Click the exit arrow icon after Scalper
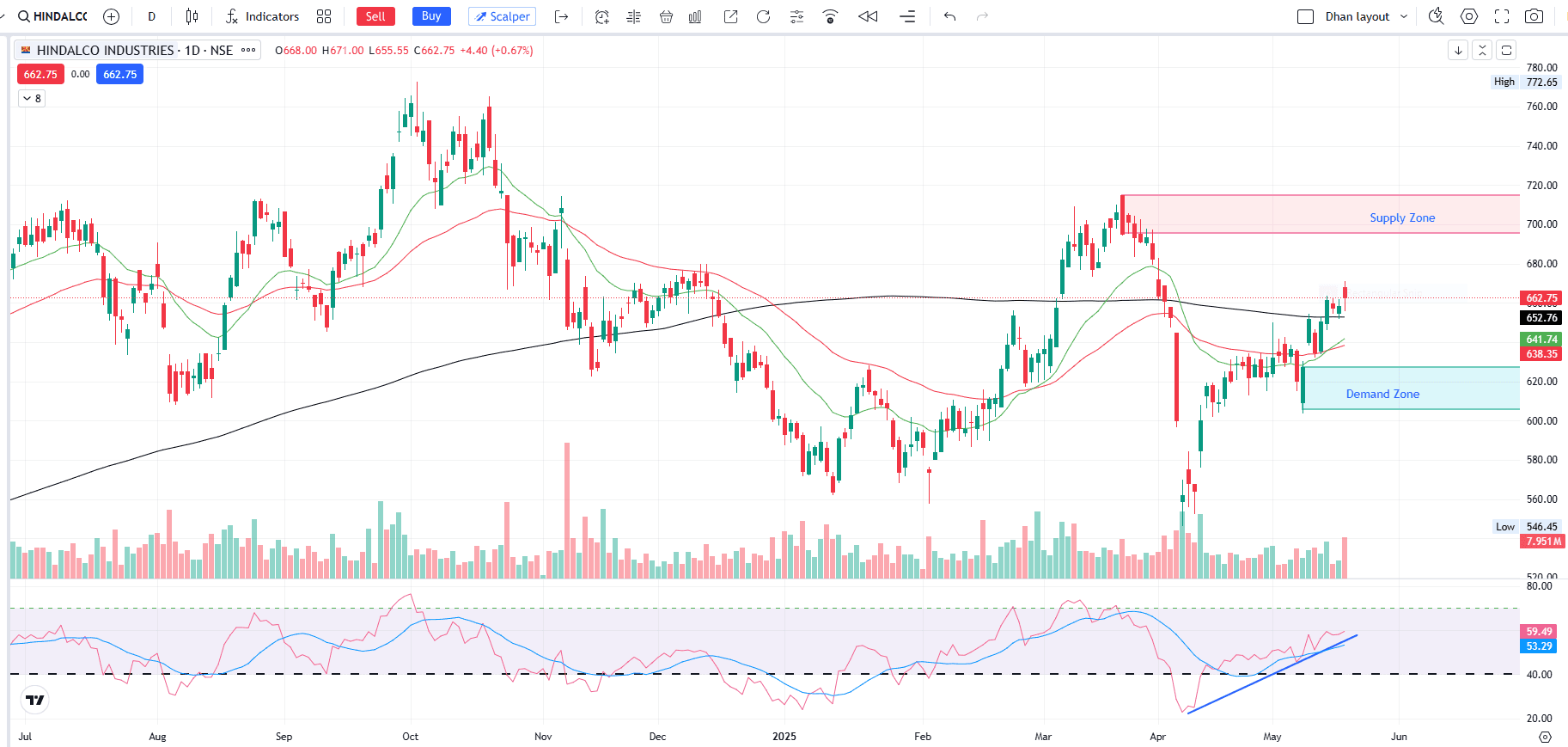Screen dimensions: 1568x747 [562, 16]
